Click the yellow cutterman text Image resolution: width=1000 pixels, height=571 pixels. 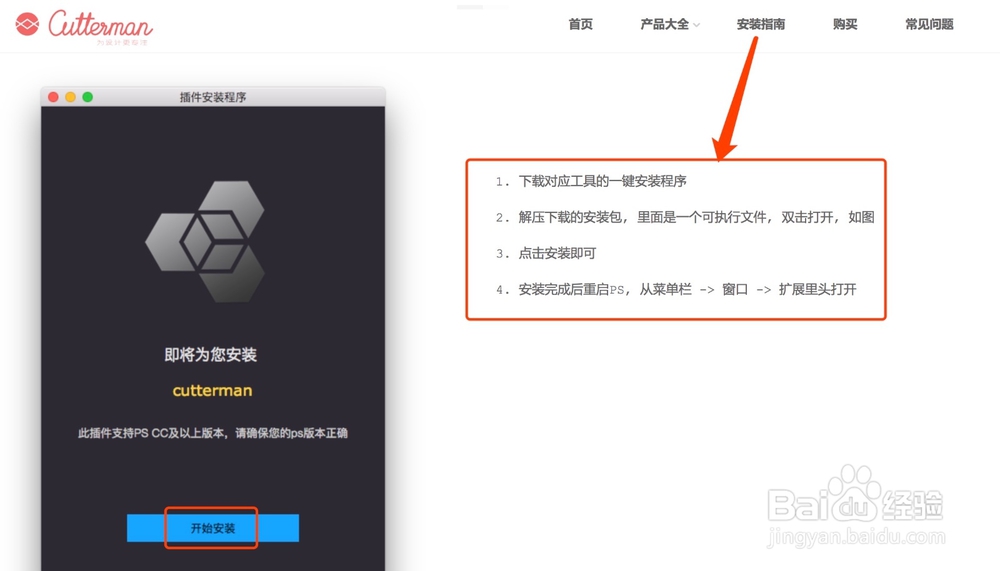(212, 390)
